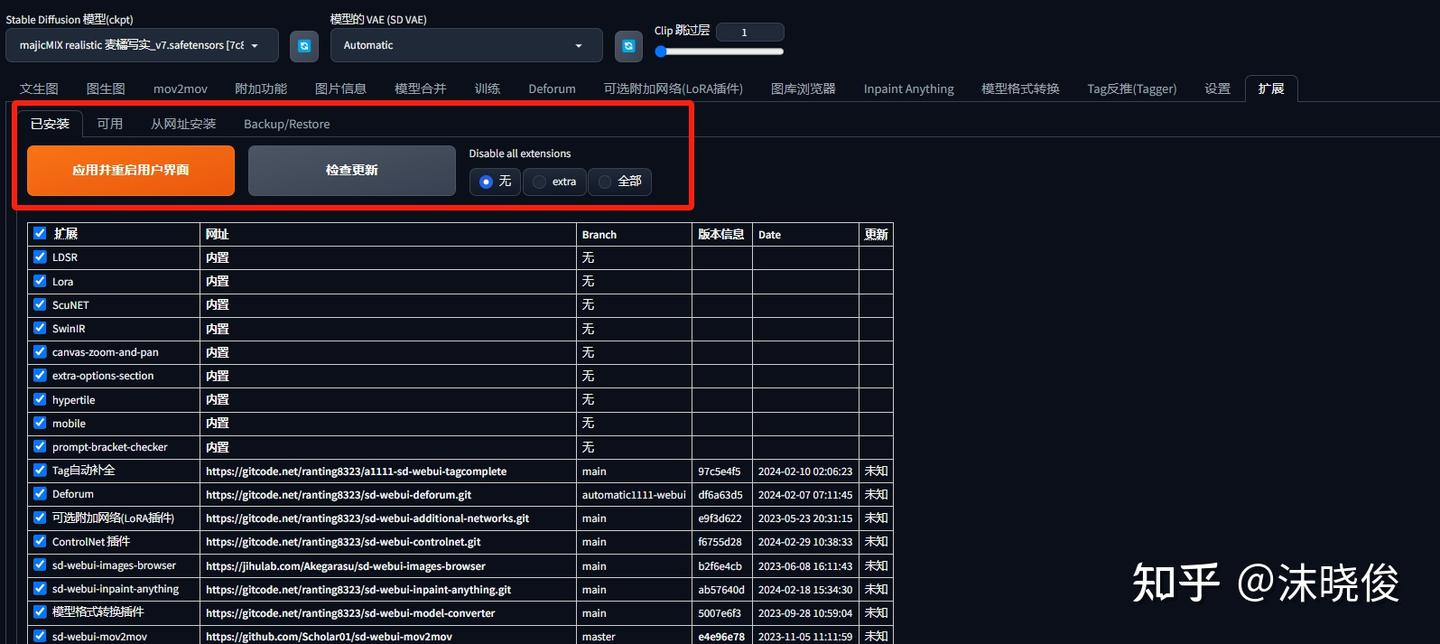Open the Inpaint Anything tab
This screenshot has width=1440, height=644.
coord(908,88)
